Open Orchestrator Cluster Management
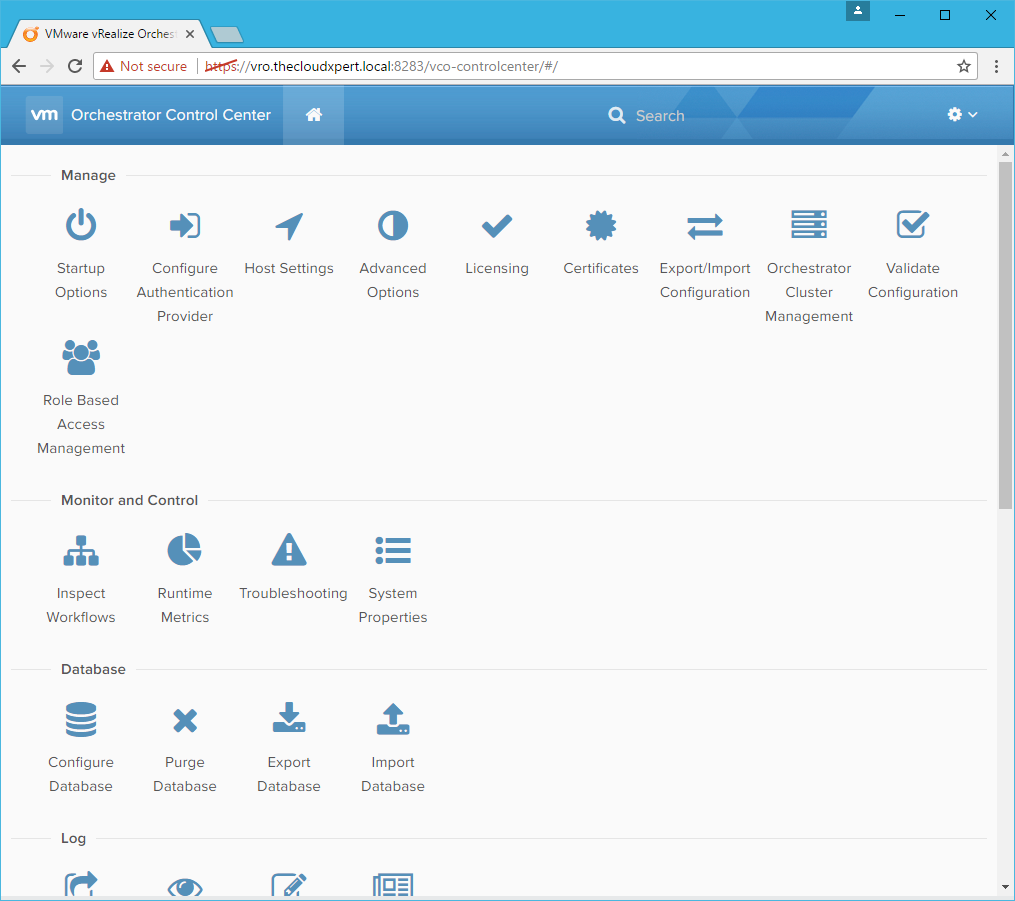 (809, 226)
